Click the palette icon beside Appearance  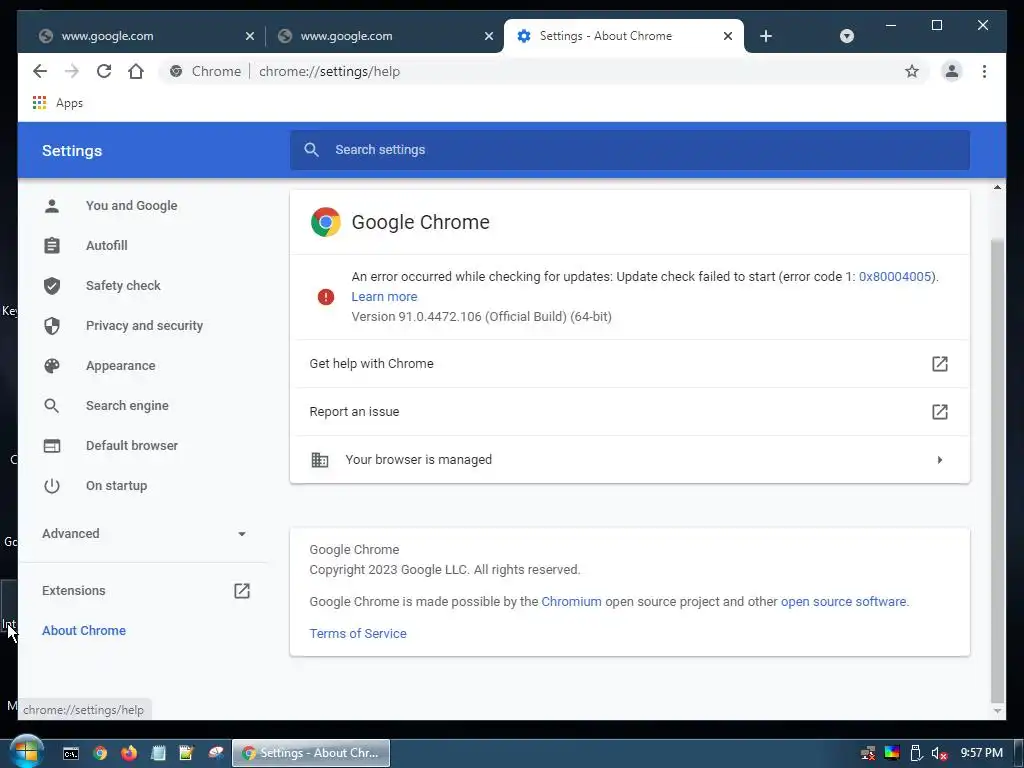pyautogui.click(x=52, y=366)
